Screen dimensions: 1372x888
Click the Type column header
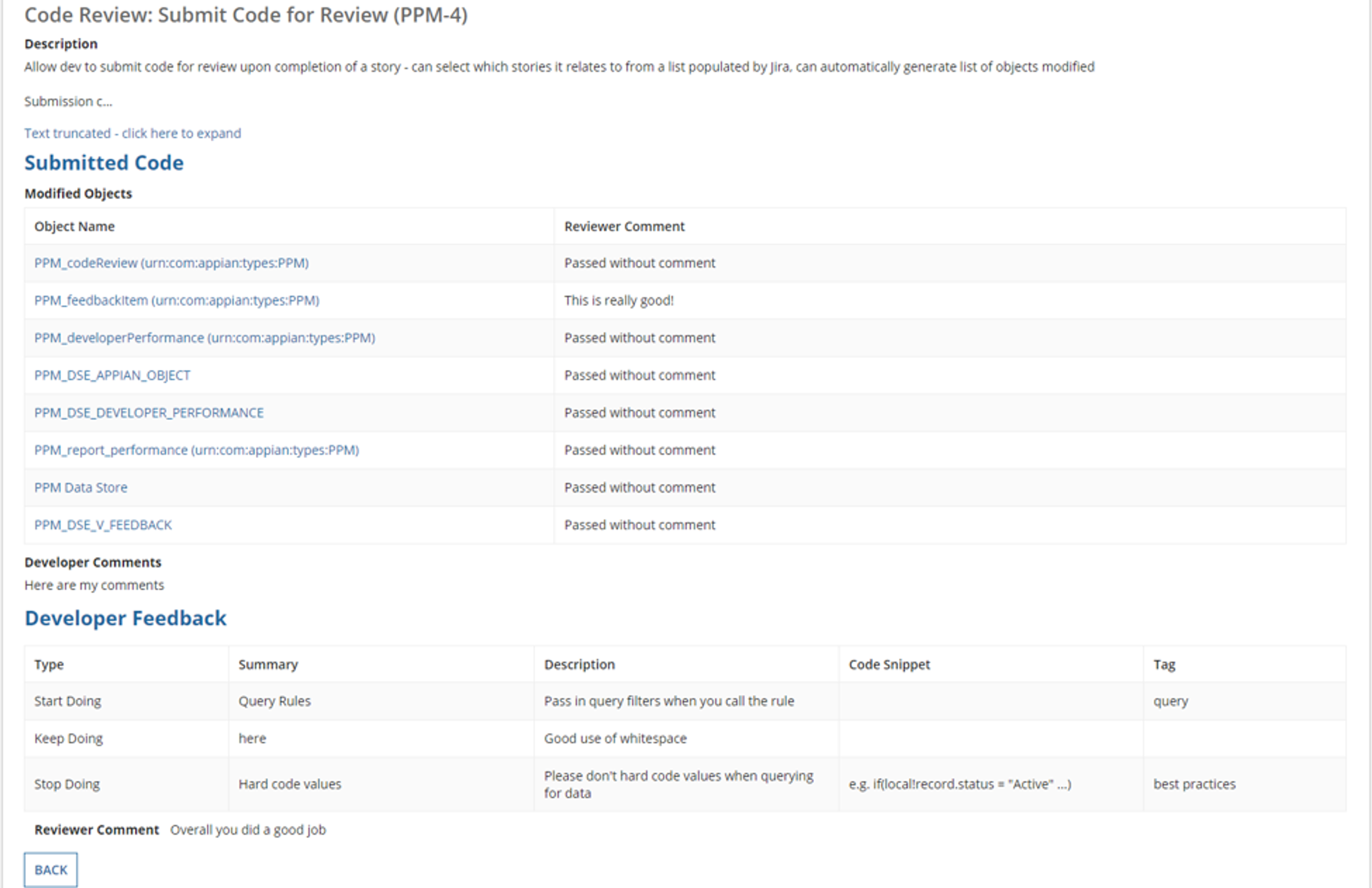click(49, 664)
